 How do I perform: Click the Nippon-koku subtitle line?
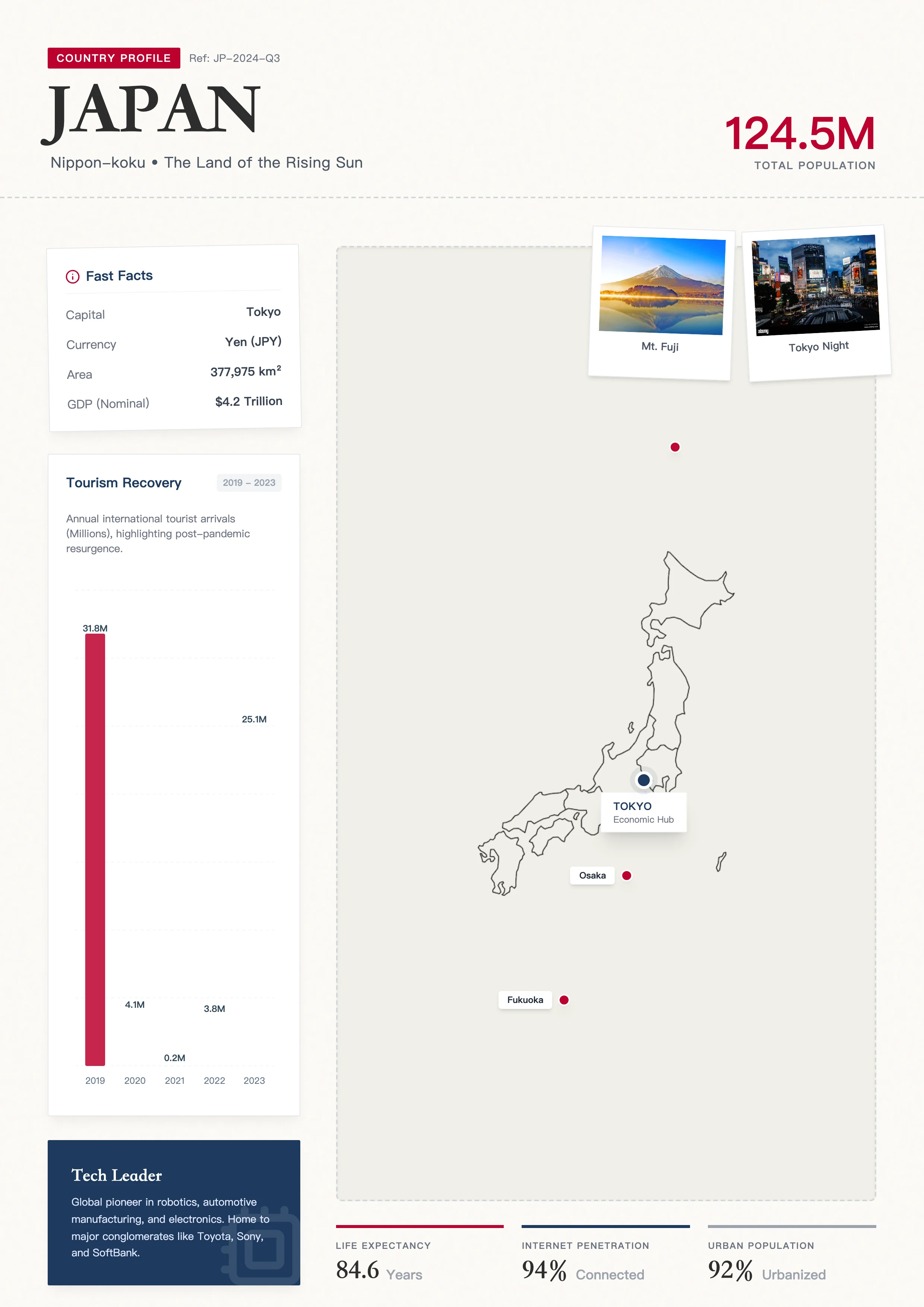(x=207, y=163)
